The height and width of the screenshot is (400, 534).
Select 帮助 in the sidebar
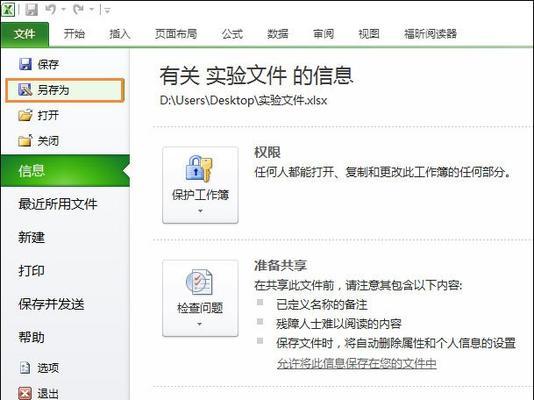31,337
